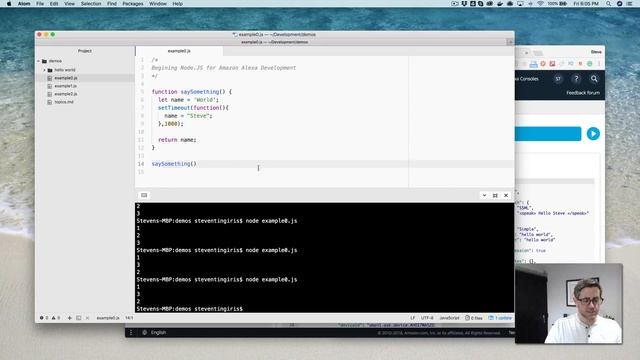
Task: Click the webcam video thumbnail
Action: click(x=569, y=304)
